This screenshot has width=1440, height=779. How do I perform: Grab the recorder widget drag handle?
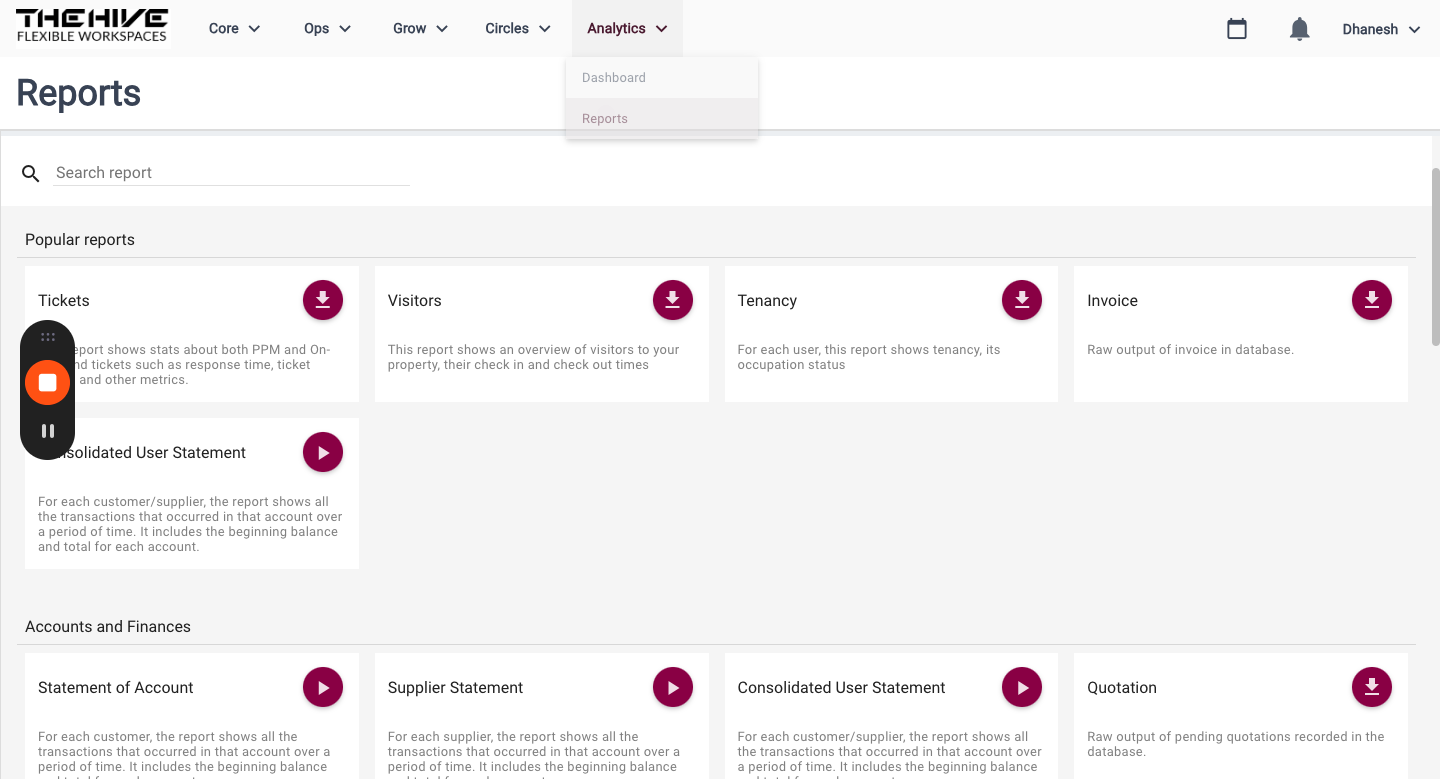click(47, 338)
